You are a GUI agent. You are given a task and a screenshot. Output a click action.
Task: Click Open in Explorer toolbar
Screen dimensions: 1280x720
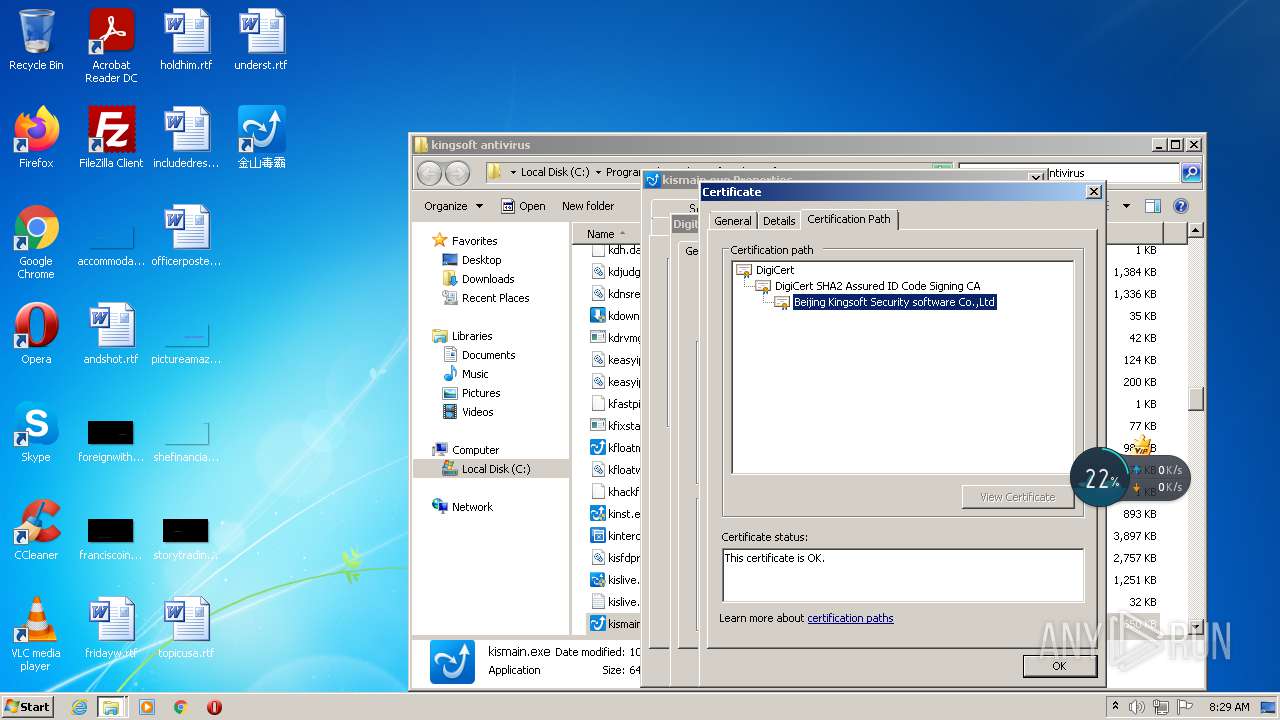click(523, 206)
